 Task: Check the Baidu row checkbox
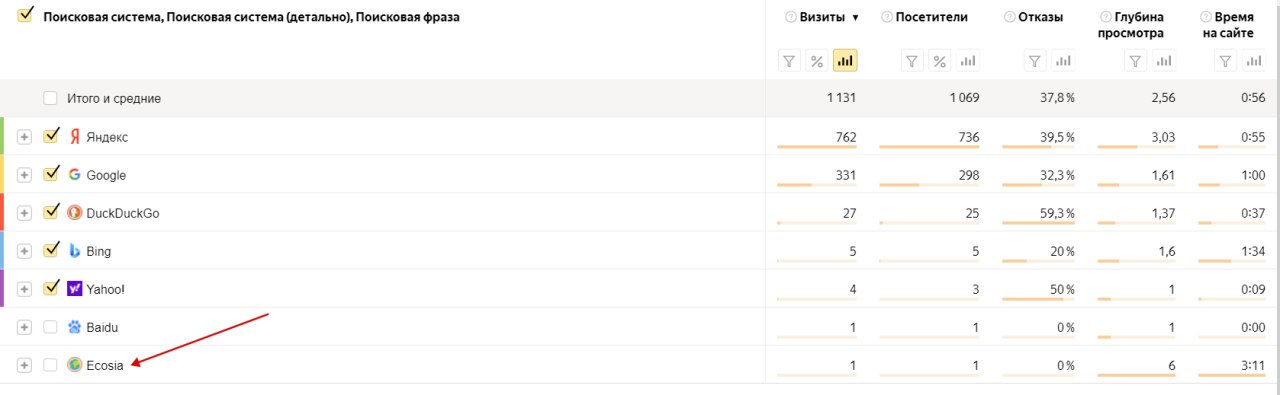coord(51,327)
